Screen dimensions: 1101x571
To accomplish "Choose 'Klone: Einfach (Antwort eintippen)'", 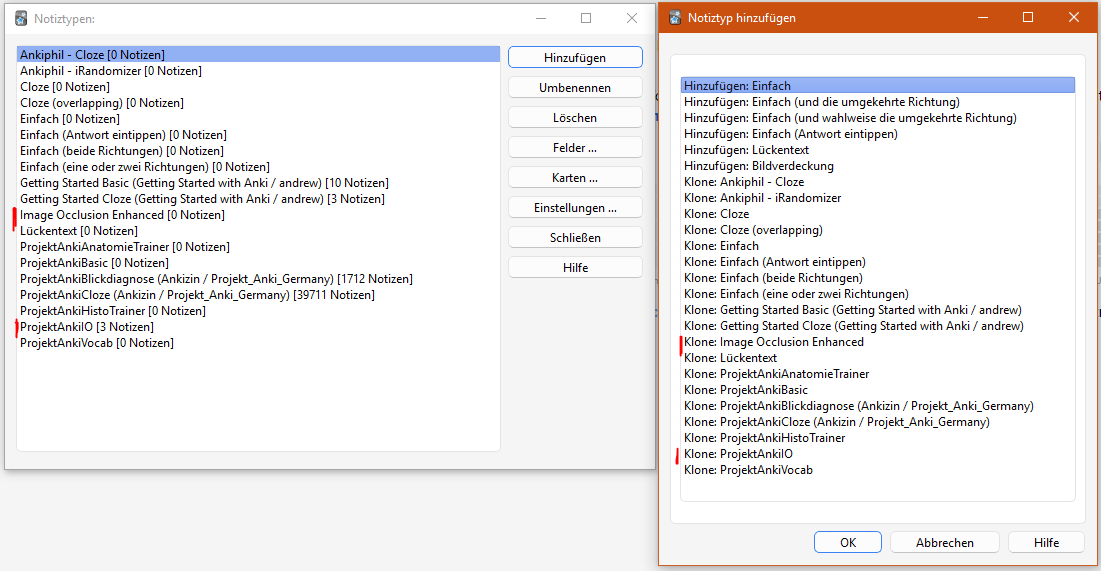I will (878, 262).
